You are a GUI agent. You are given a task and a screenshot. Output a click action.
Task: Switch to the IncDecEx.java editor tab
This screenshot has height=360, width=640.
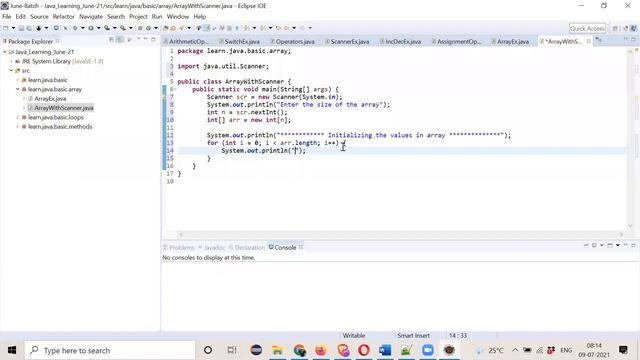[403, 41]
